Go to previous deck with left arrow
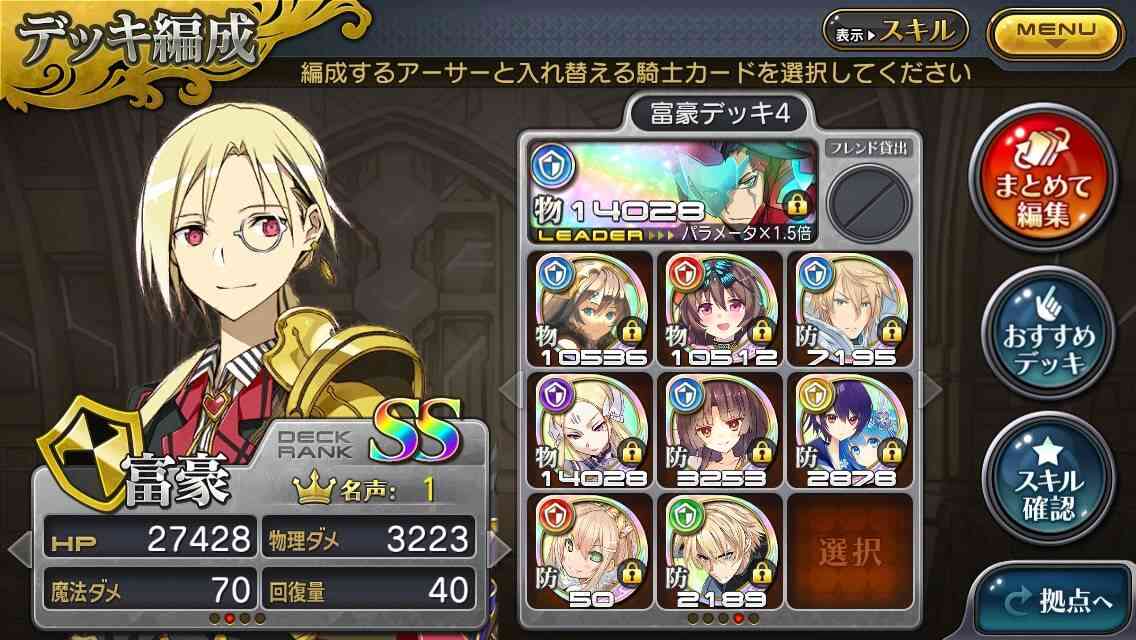 pos(509,391)
